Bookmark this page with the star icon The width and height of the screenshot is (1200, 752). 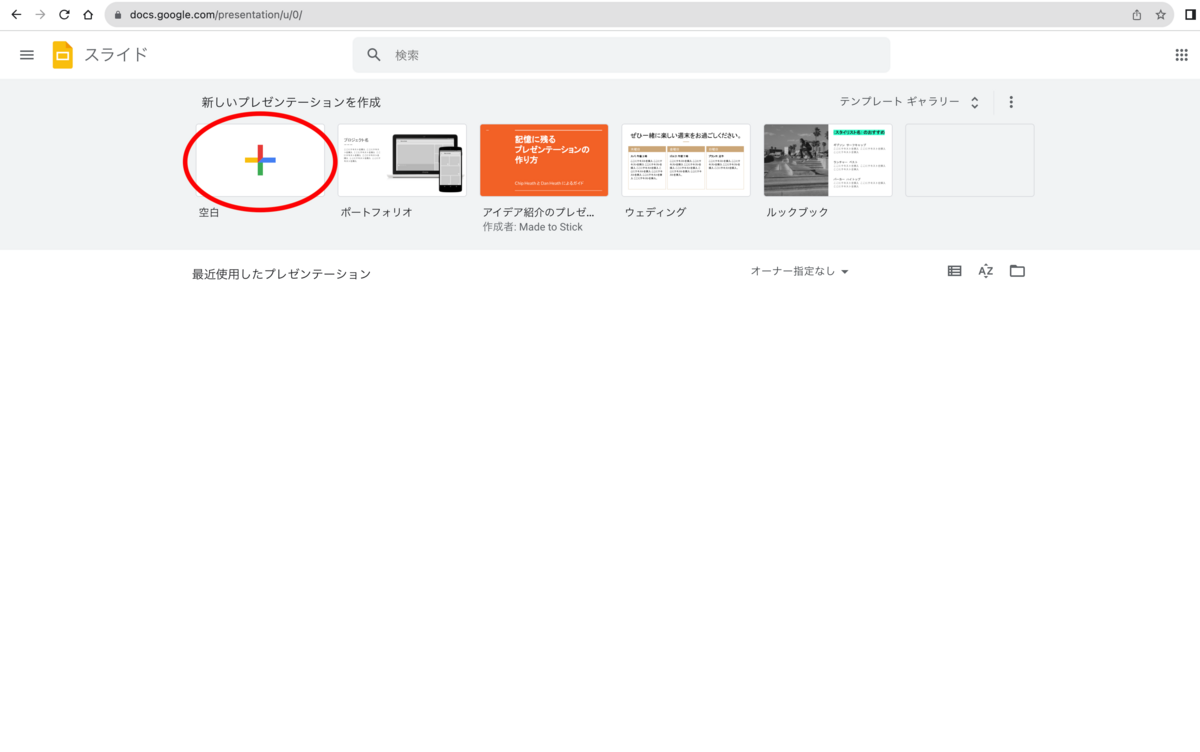[1161, 15]
